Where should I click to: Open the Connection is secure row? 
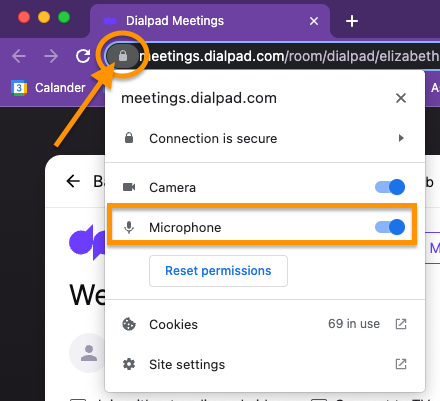[x=265, y=138]
